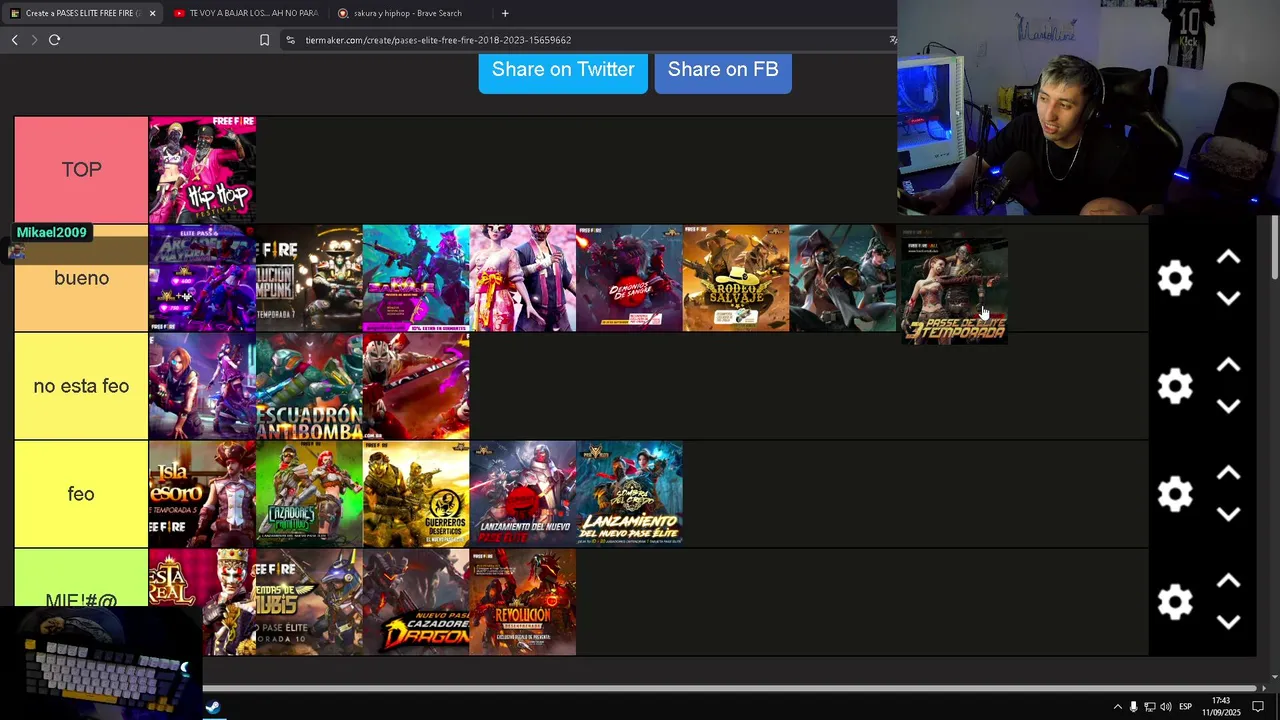Move the bottom MIE row up

(1228, 582)
